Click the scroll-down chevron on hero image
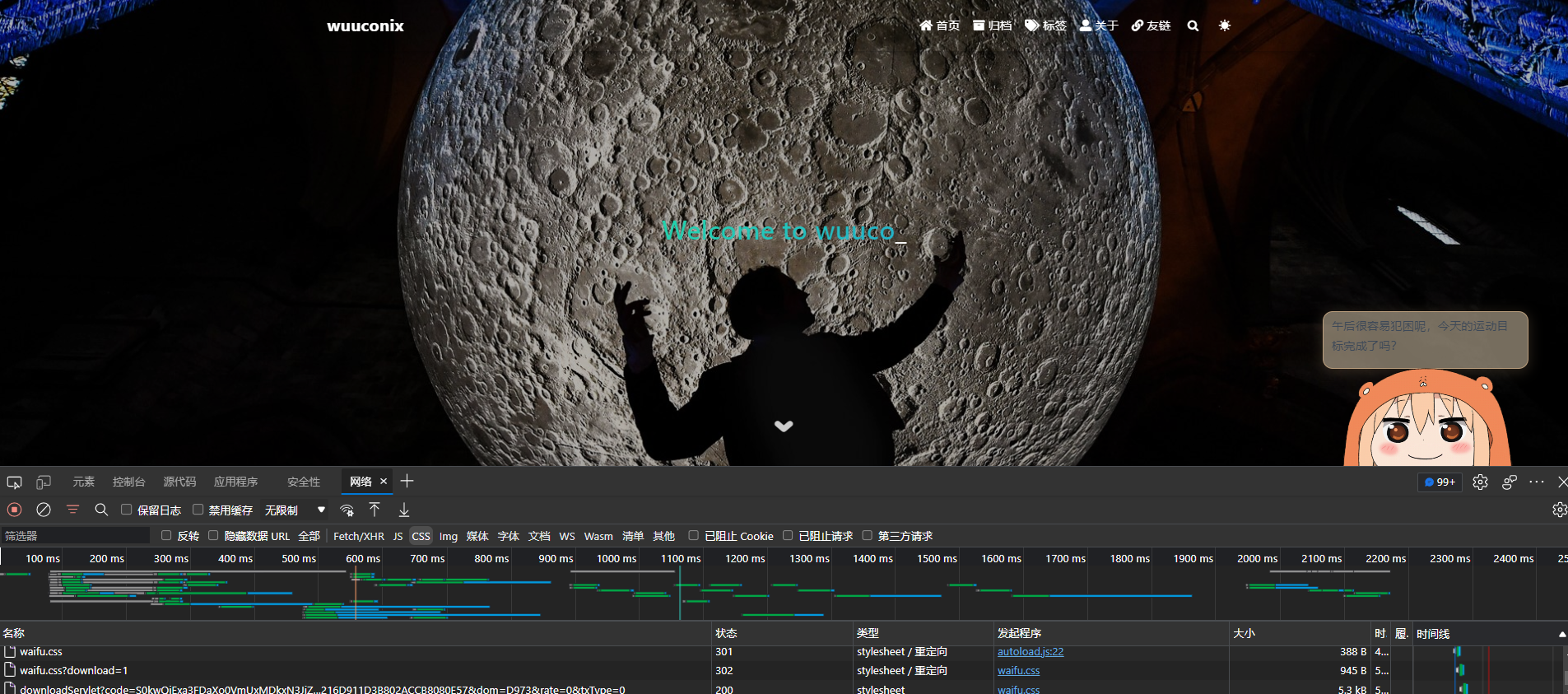Viewport: 1568px width, 694px height. [784, 426]
